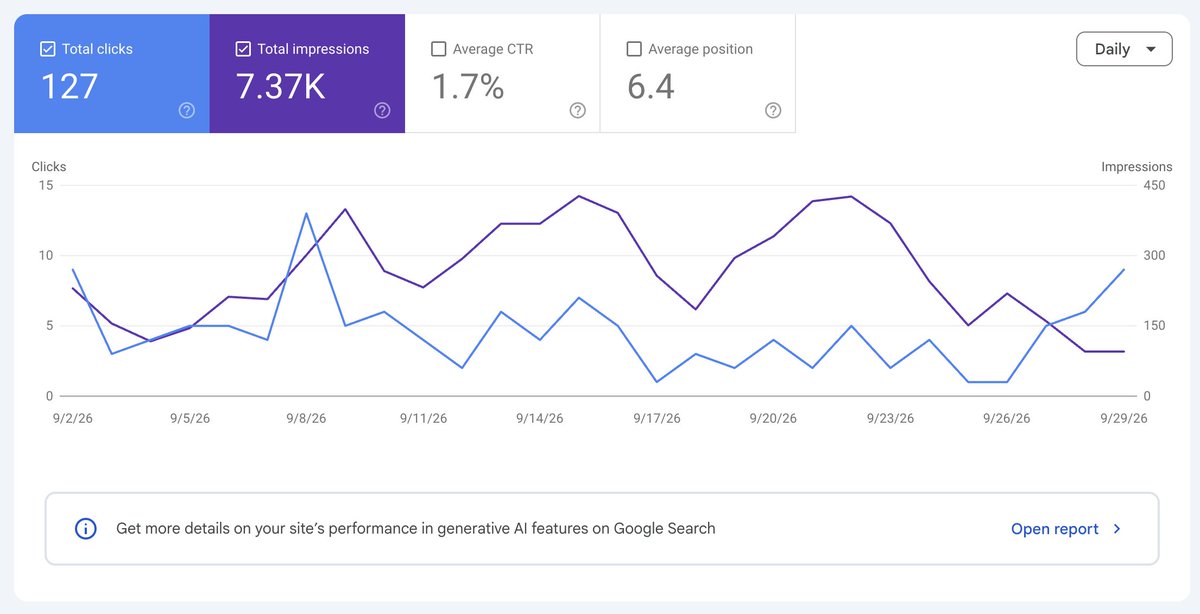
Task: Enable the Average CTR checkbox
Action: [438, 49]
